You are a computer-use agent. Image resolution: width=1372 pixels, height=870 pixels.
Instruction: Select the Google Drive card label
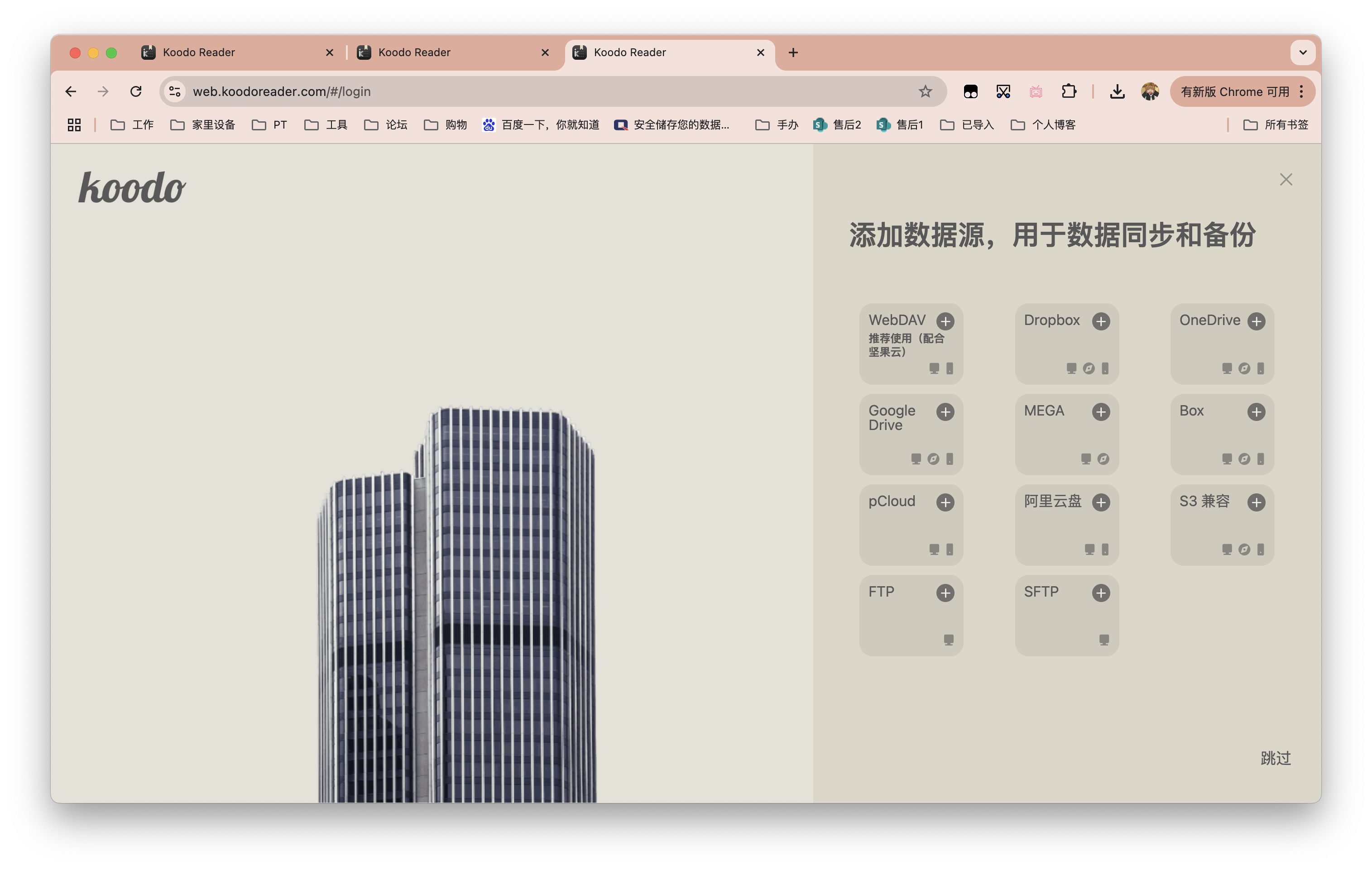coord(892,418)
